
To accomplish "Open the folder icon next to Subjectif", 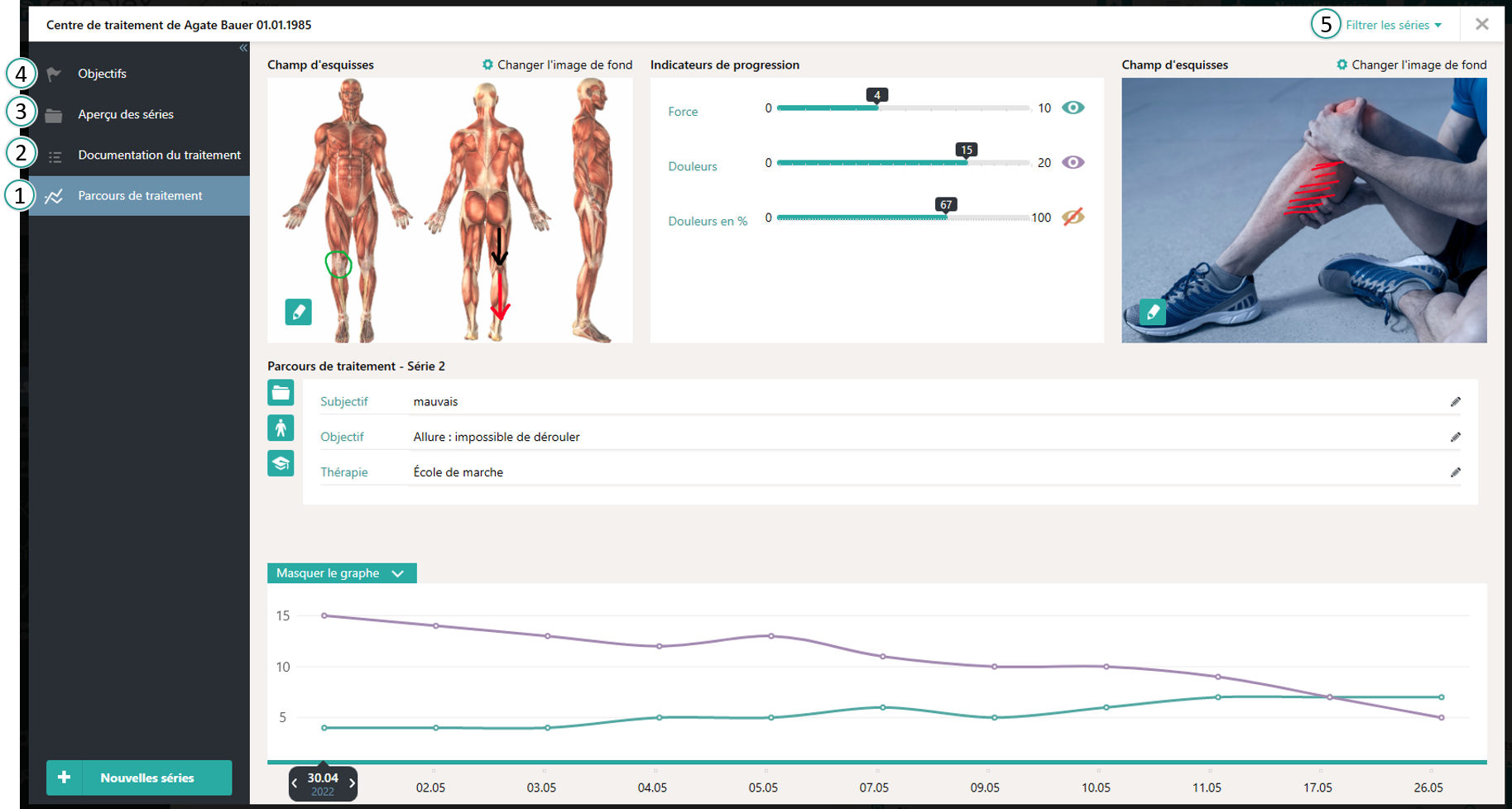I will 281,392.
